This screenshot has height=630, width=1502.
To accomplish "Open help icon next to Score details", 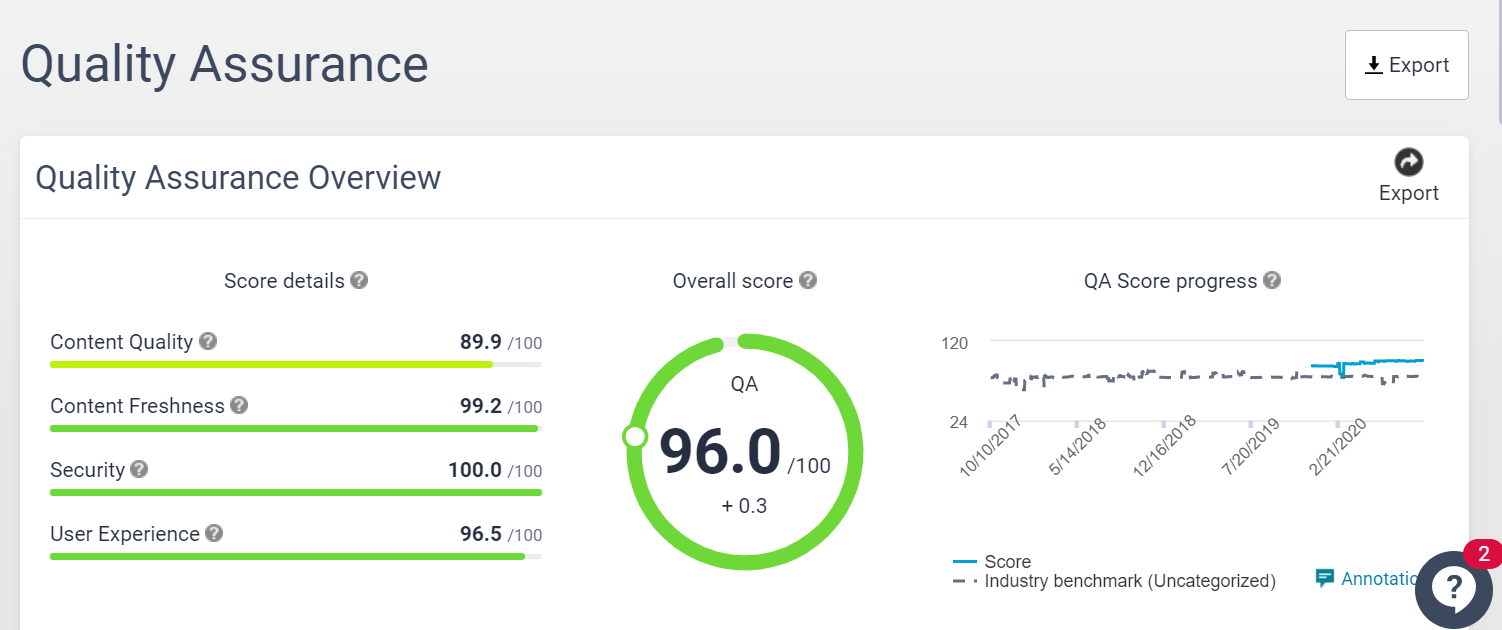I will [359, 280].
